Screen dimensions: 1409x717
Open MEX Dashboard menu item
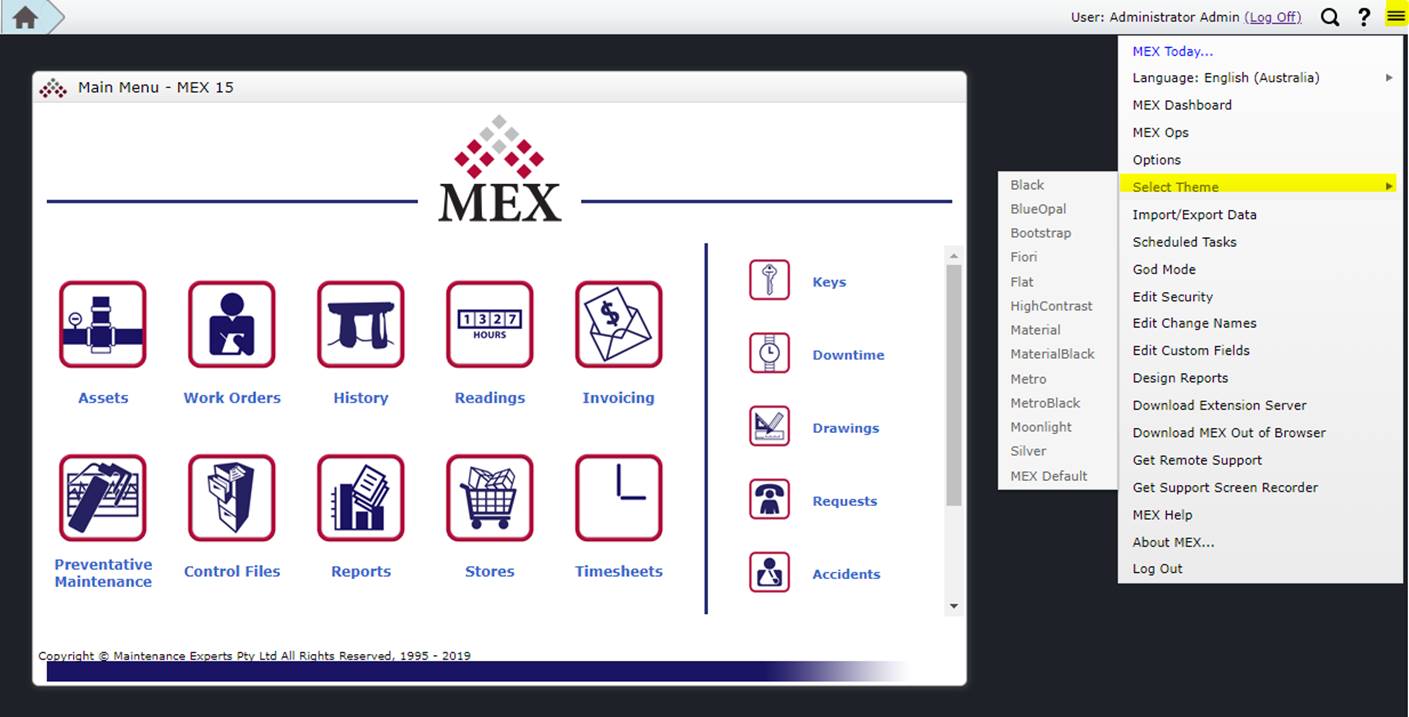(1260, 105)
